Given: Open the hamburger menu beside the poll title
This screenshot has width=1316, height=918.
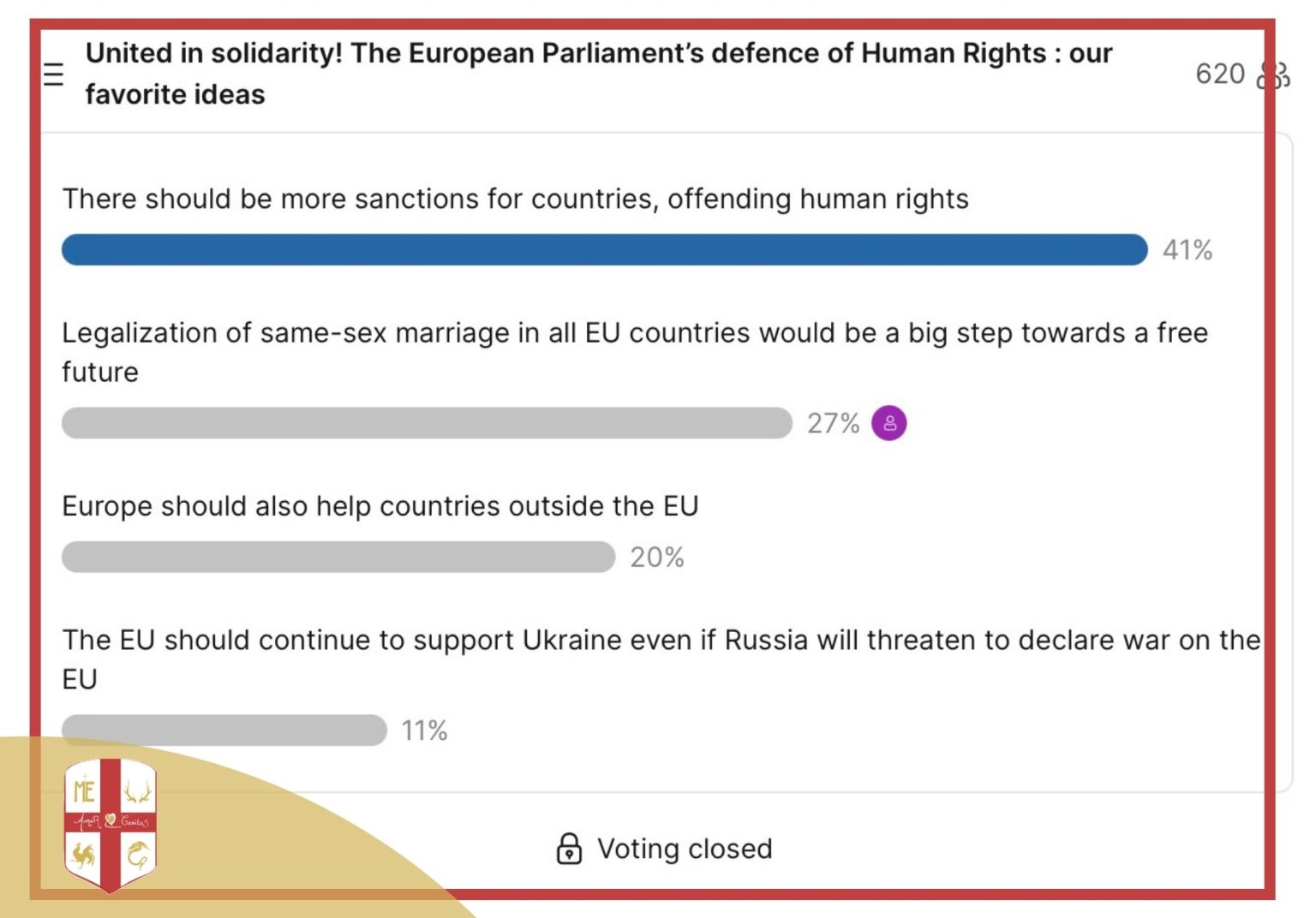Looking at the screenshot, I should click(53, 75).
